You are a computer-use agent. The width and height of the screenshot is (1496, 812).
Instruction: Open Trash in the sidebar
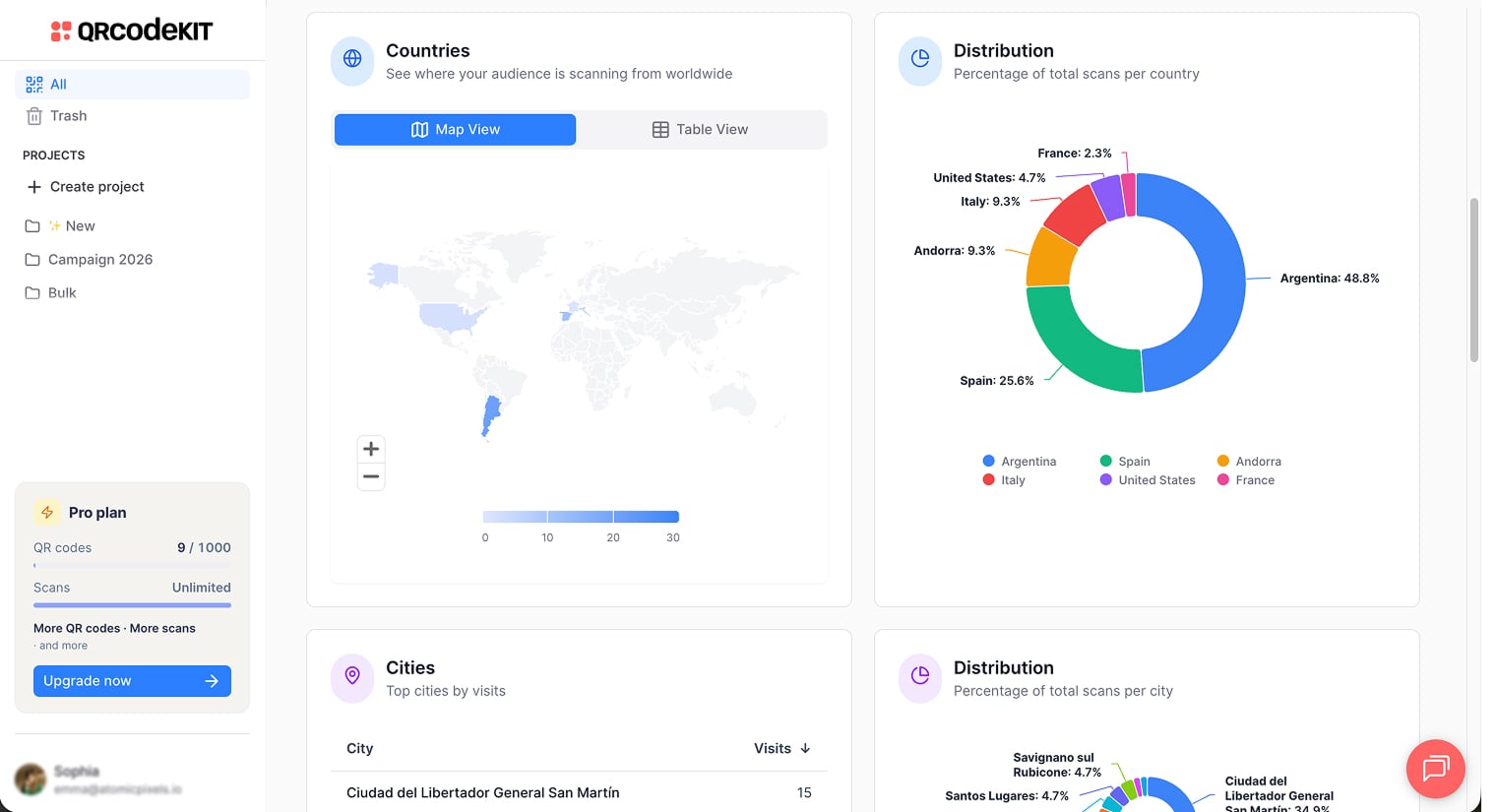[133, 116]
